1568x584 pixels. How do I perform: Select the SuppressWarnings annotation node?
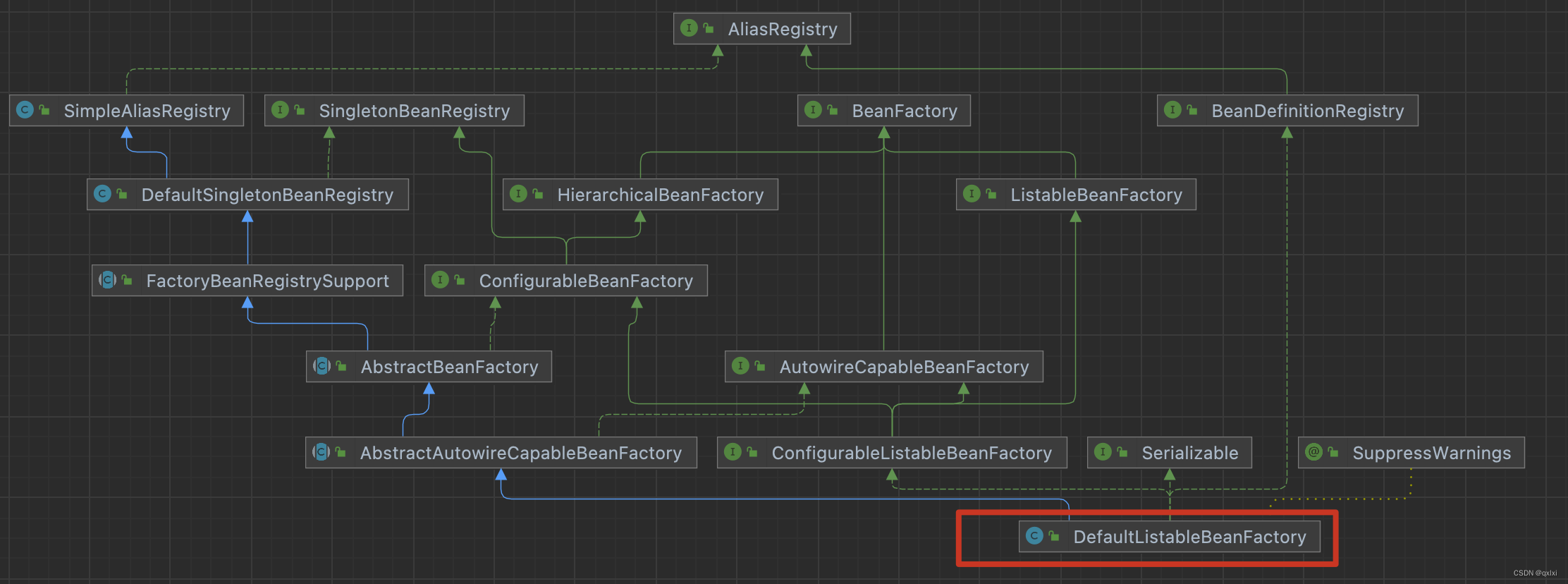1411,453
